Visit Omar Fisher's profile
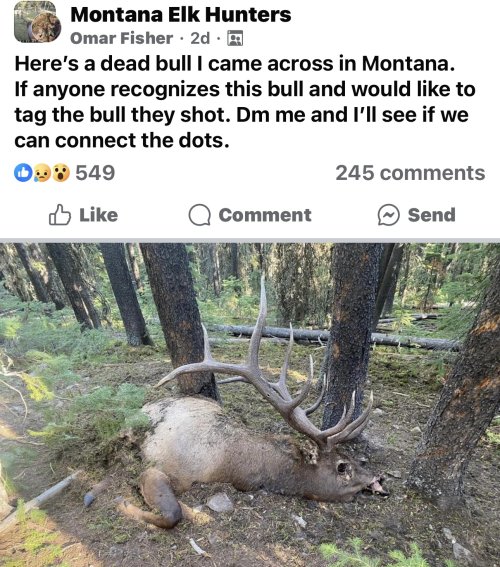The height and width of the screenshot is (567, 500). pyautogui.click(x=121, y=38)
